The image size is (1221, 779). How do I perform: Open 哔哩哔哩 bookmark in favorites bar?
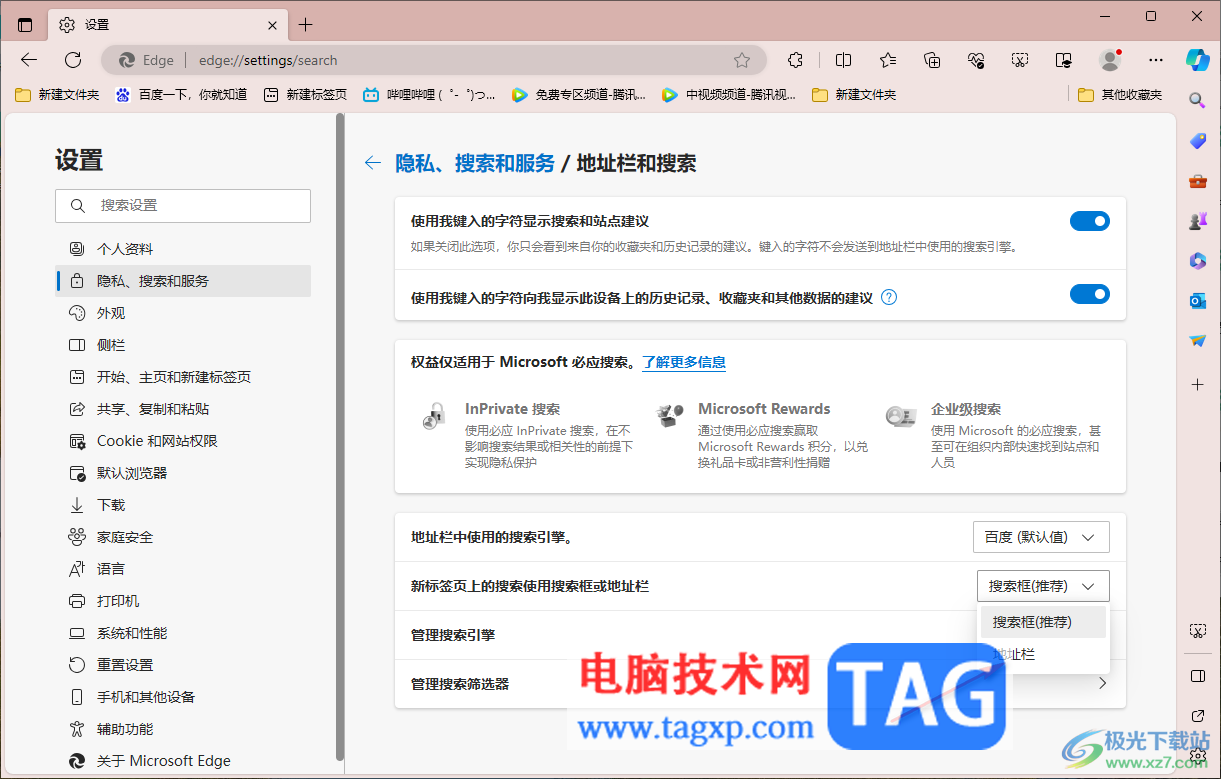click(429, 95)
